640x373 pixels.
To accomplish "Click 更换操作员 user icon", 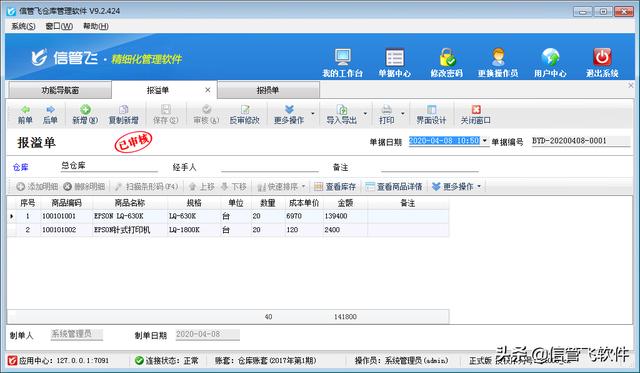I will point(498,57).
